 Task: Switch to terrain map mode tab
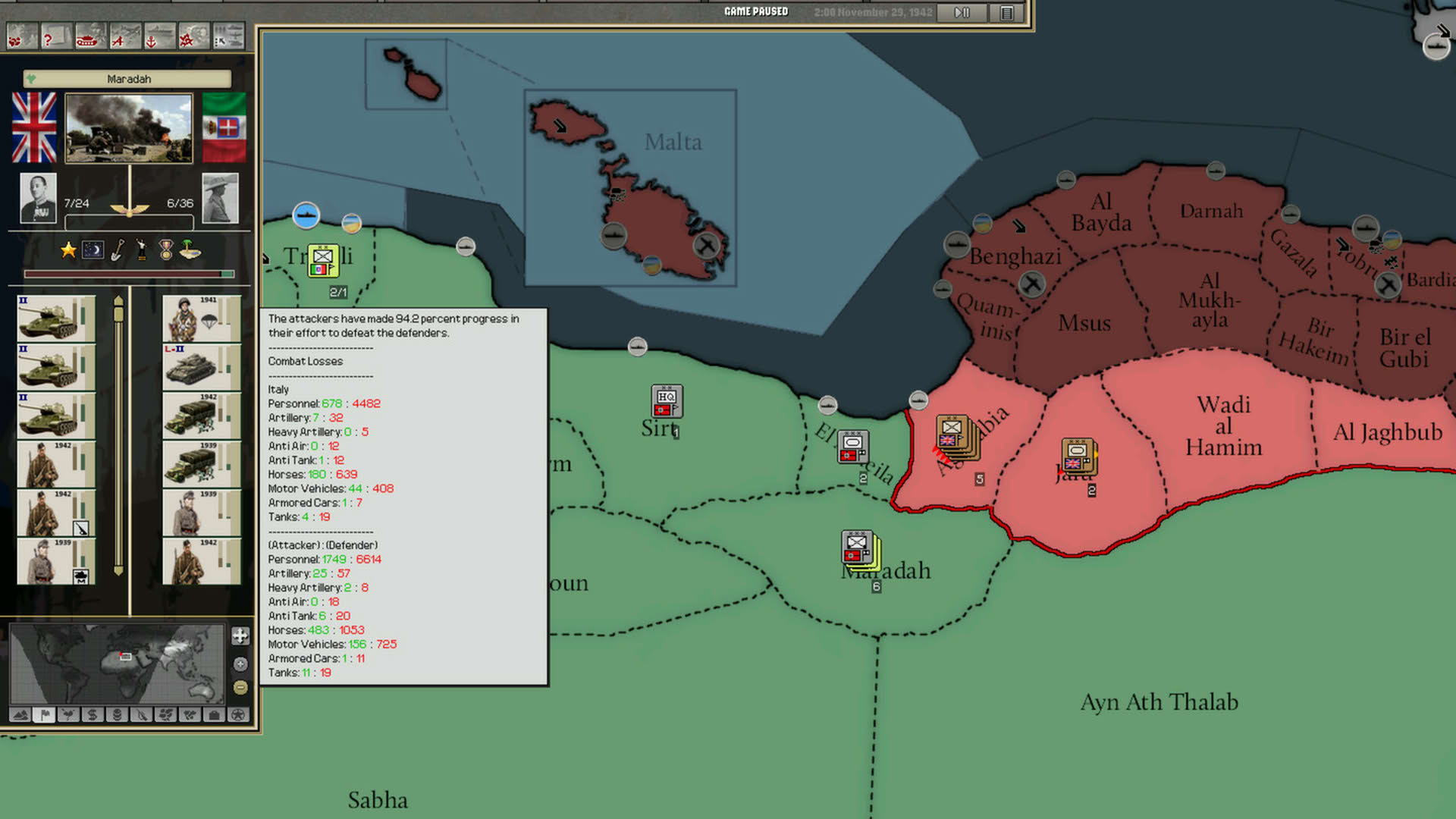click(x=20, y=714)
